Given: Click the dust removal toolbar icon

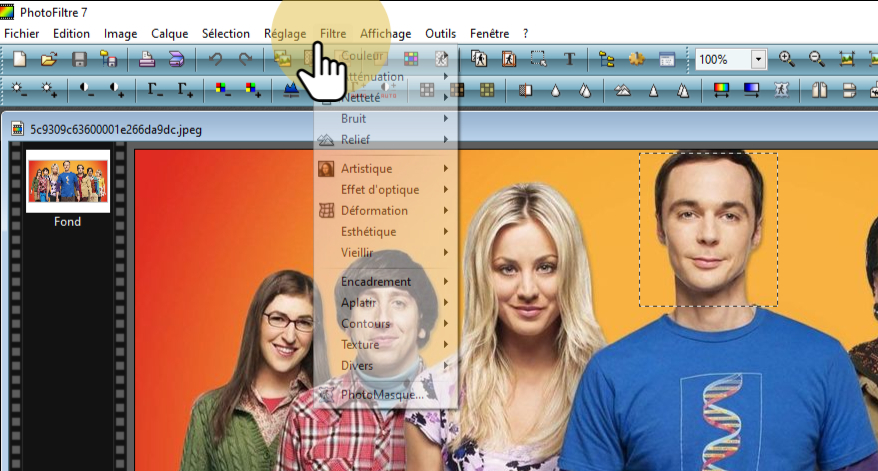Looking at the screenshot, I should (525, 90).
